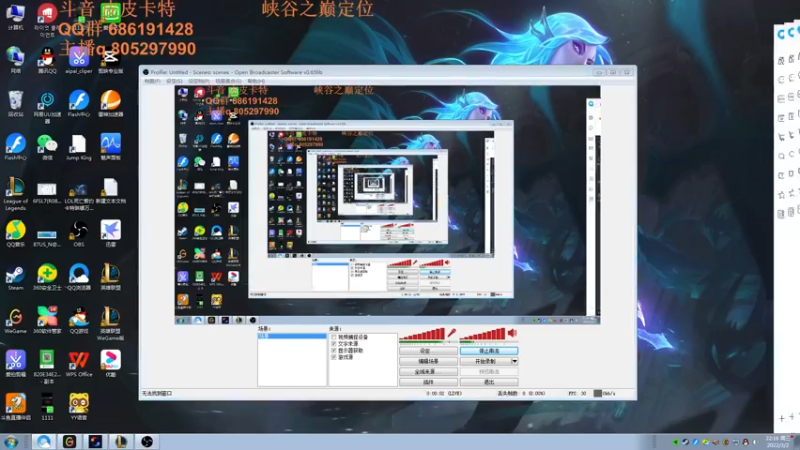Image resolution: width=800 pixels, height=450 pixels.
Task: Open the 网易UU加速器 desktop icon
Action: click(47, 108)
